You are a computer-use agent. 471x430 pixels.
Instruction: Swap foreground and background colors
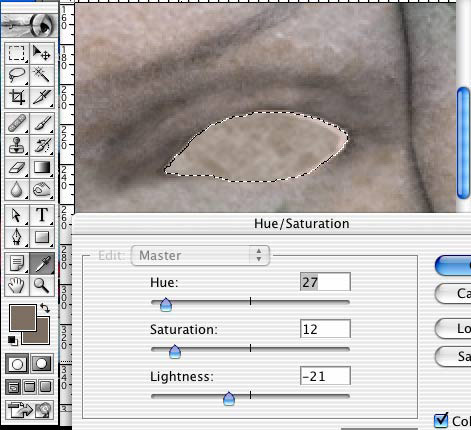coord(45,308)
